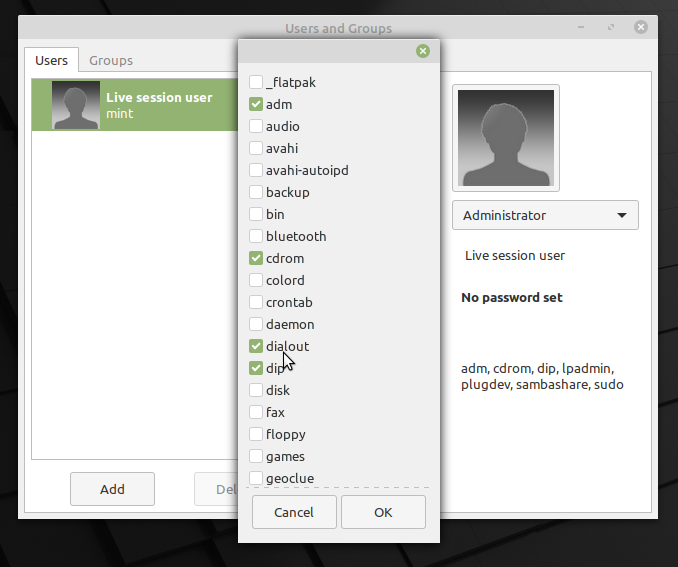Enable the _flatpak group checkbox
This screenshot has width=678, height=567.
(x=257, y=82)
